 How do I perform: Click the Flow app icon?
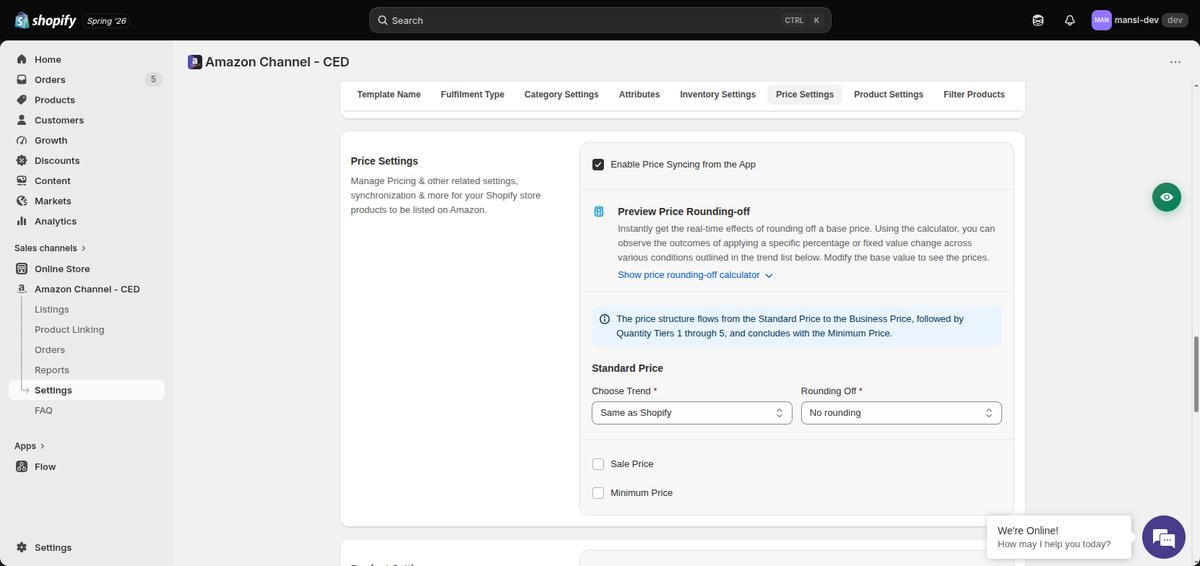point(22,467)
